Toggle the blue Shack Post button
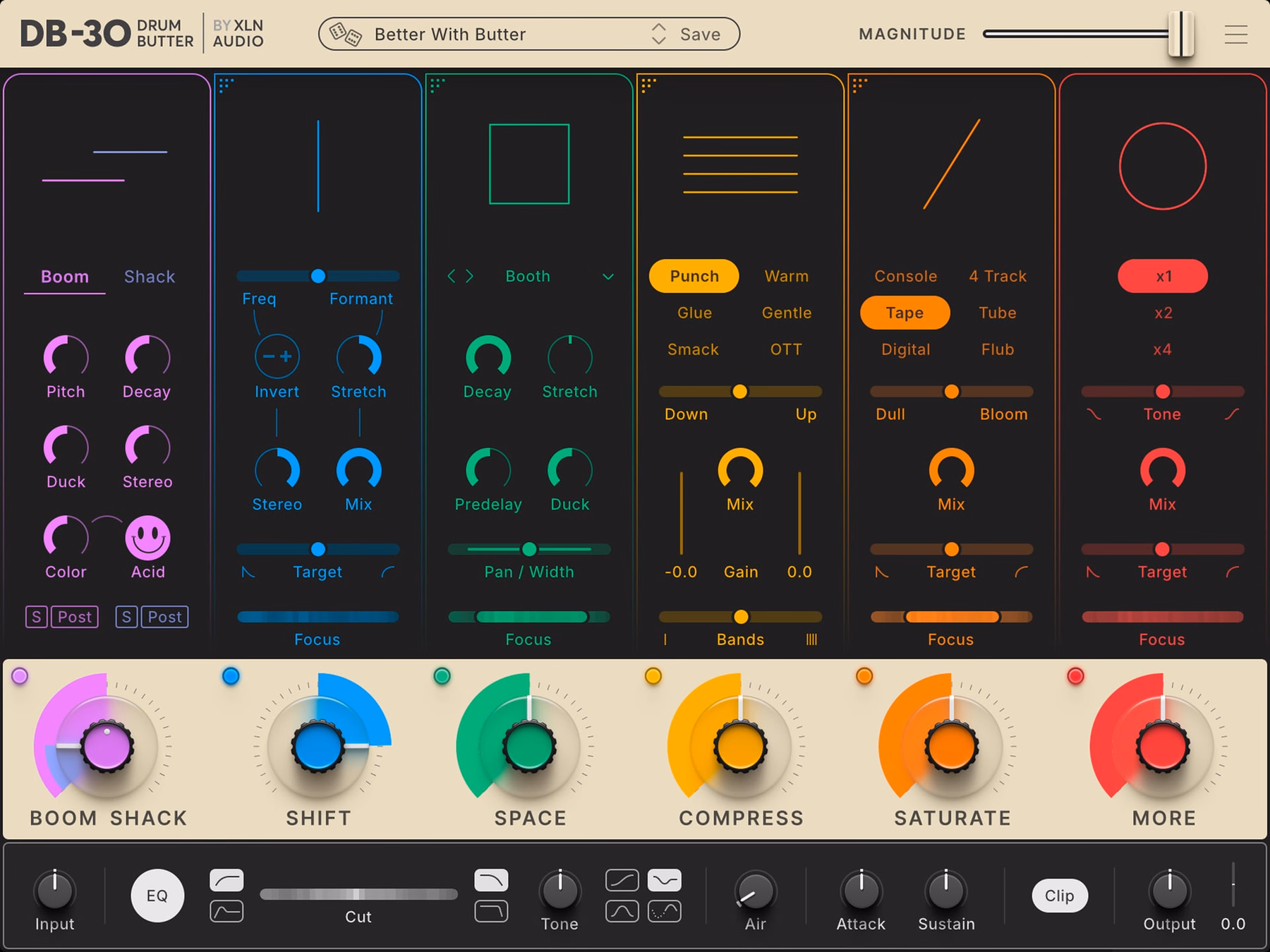1270x952 pixels. pyautogui.click(x=164, y=617)
